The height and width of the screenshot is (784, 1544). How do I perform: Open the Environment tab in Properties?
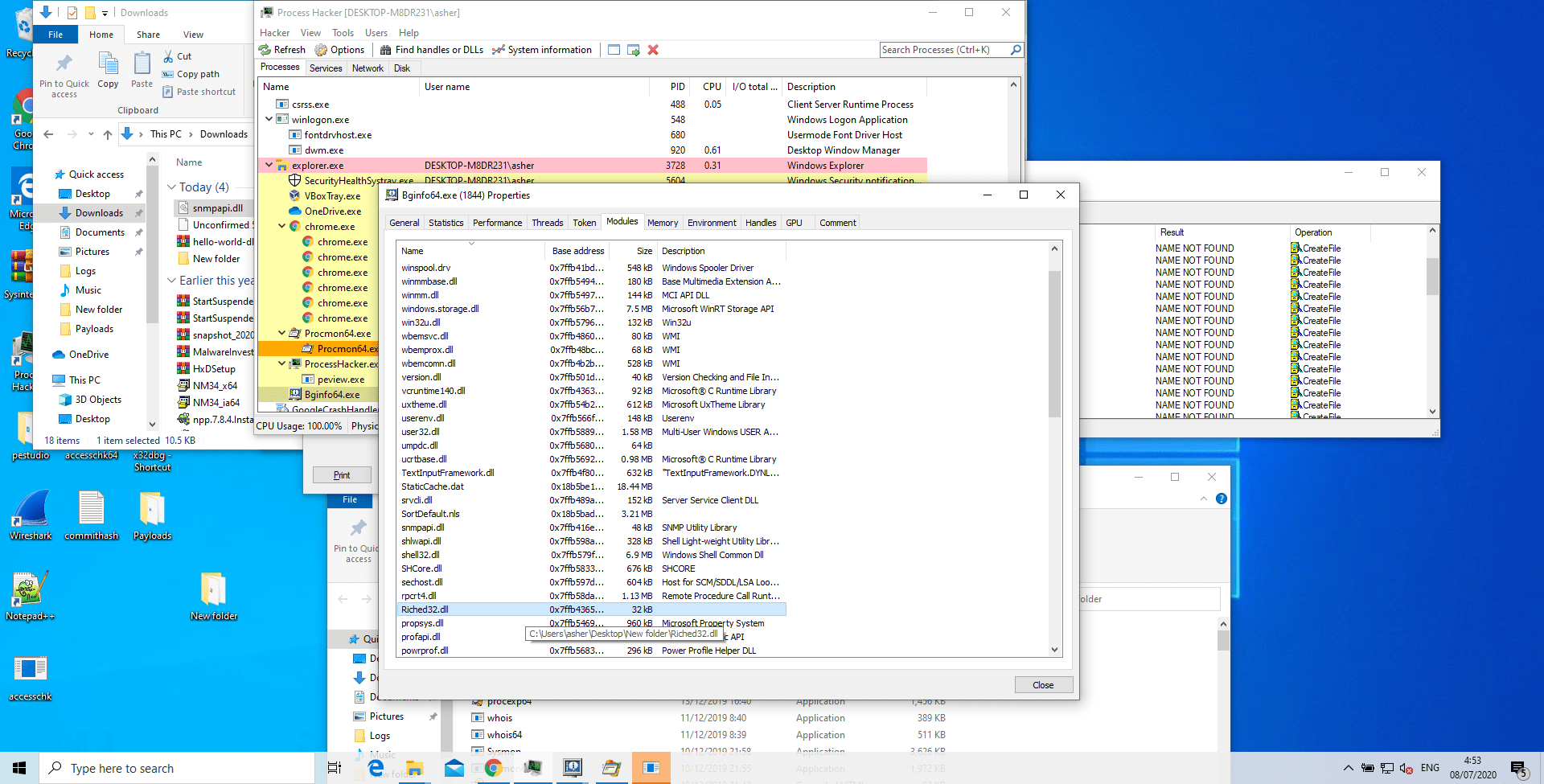coord(712,223)
